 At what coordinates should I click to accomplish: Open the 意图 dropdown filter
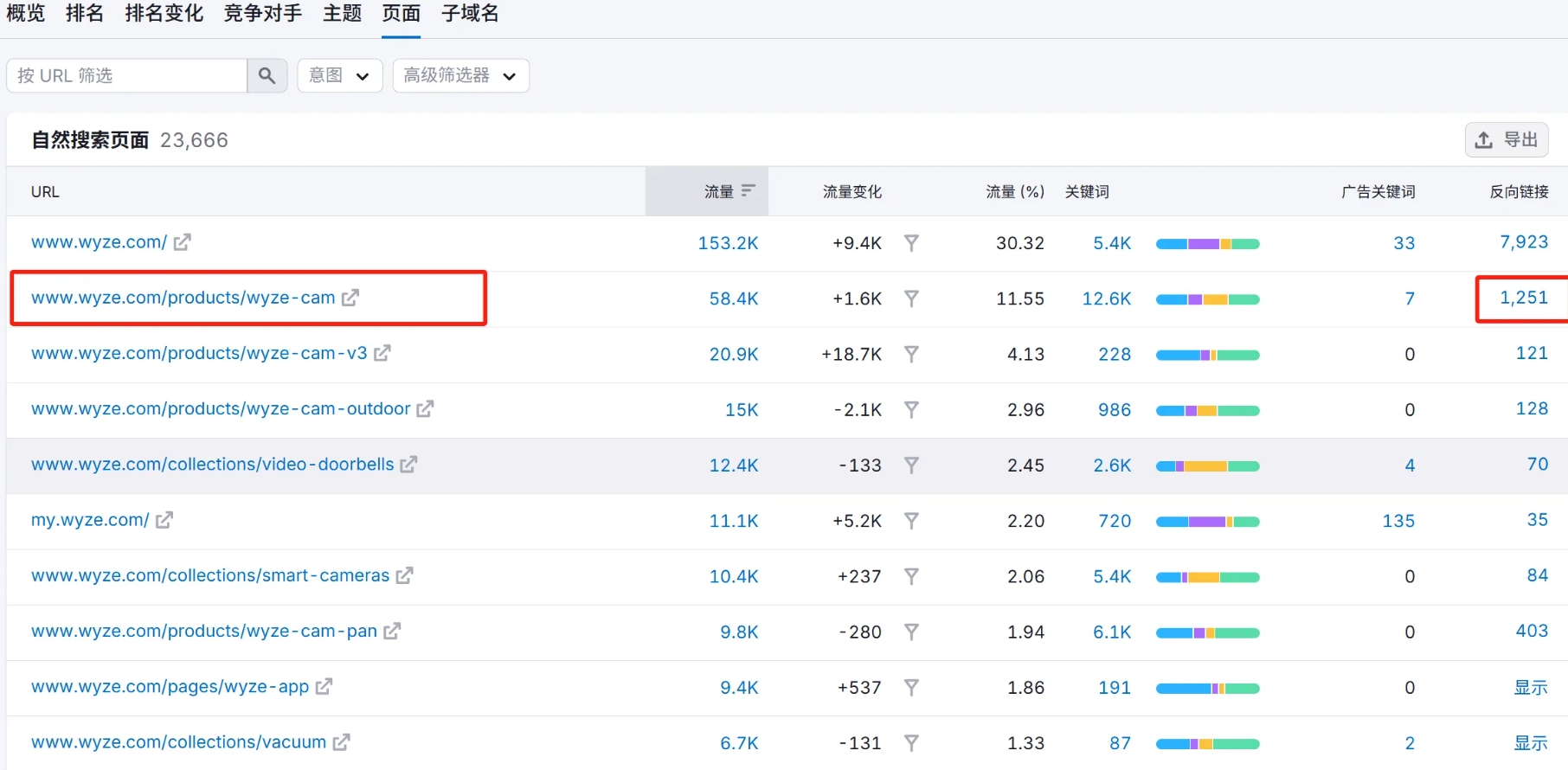[340, 76]
